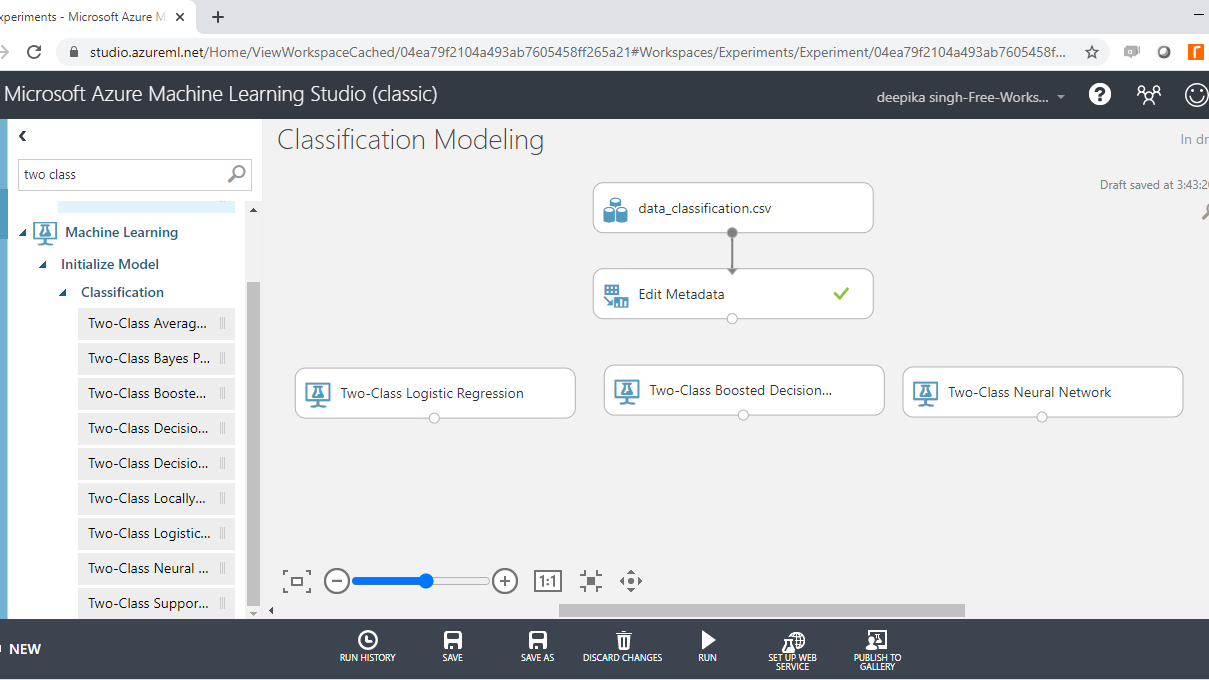
Task: Click the Save icon
Action: pos(452,640)
